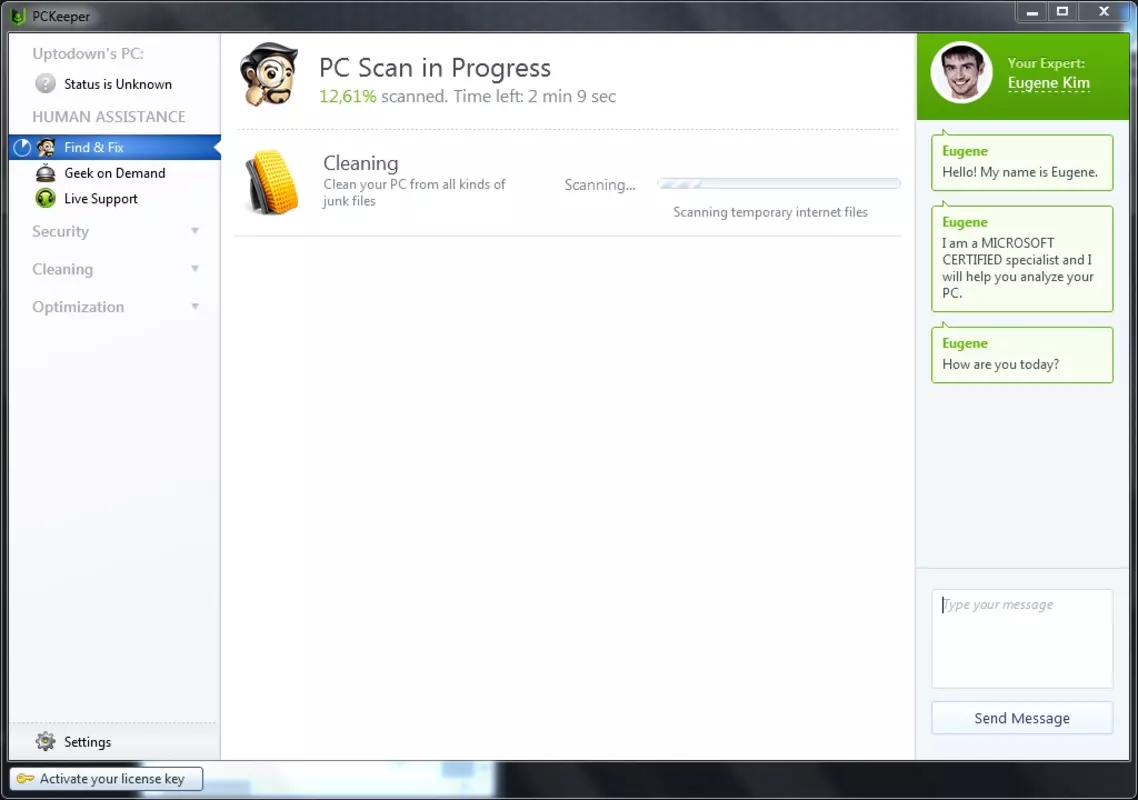
Task: Click the Settings gear icon
Action: click(x=45, y=741)
